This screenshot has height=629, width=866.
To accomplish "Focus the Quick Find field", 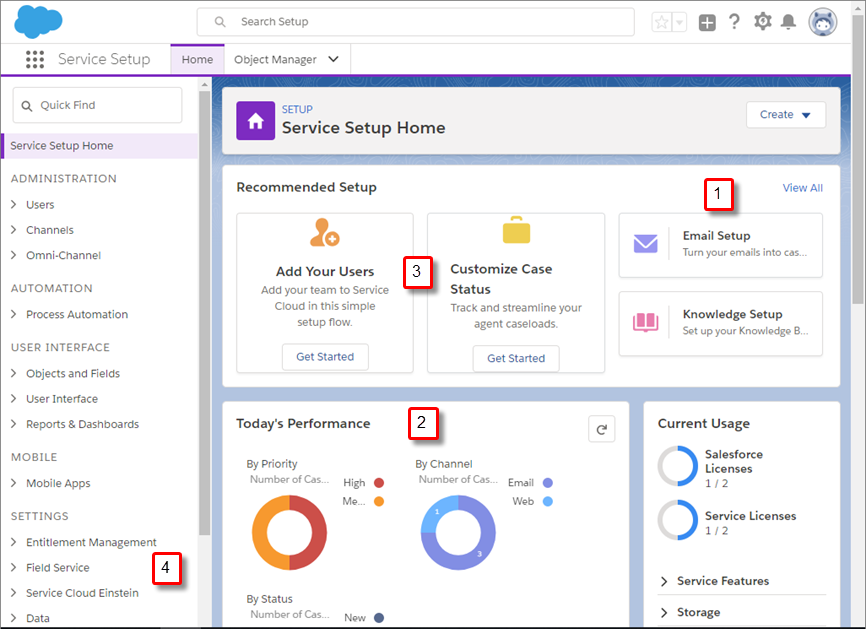I will pos(98,105).
